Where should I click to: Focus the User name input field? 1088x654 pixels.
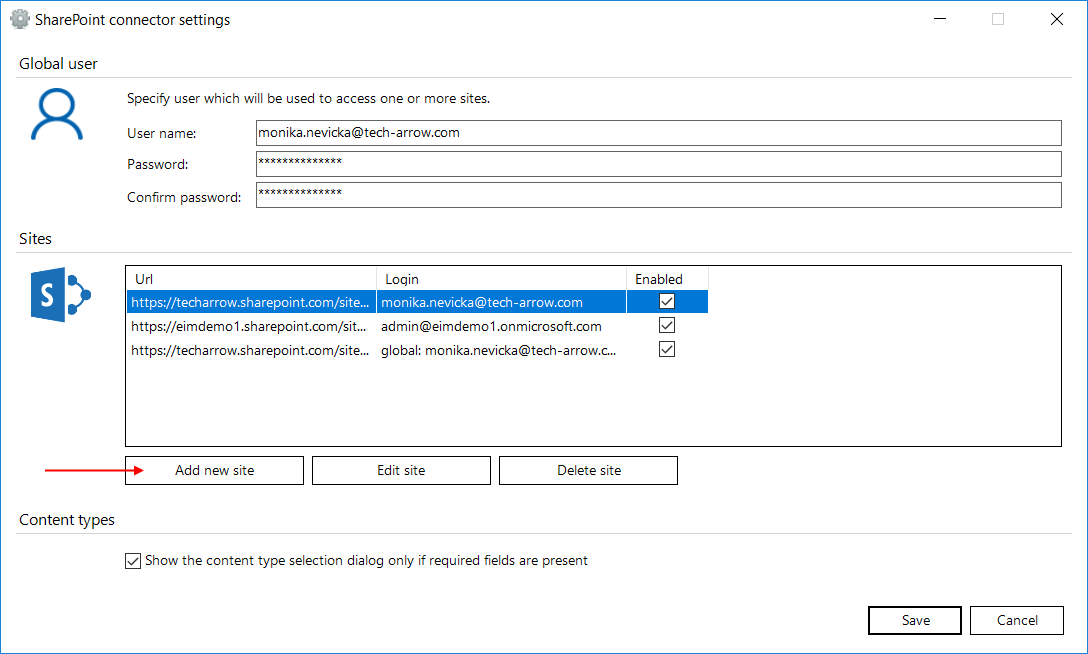click(x=658, y=133)
